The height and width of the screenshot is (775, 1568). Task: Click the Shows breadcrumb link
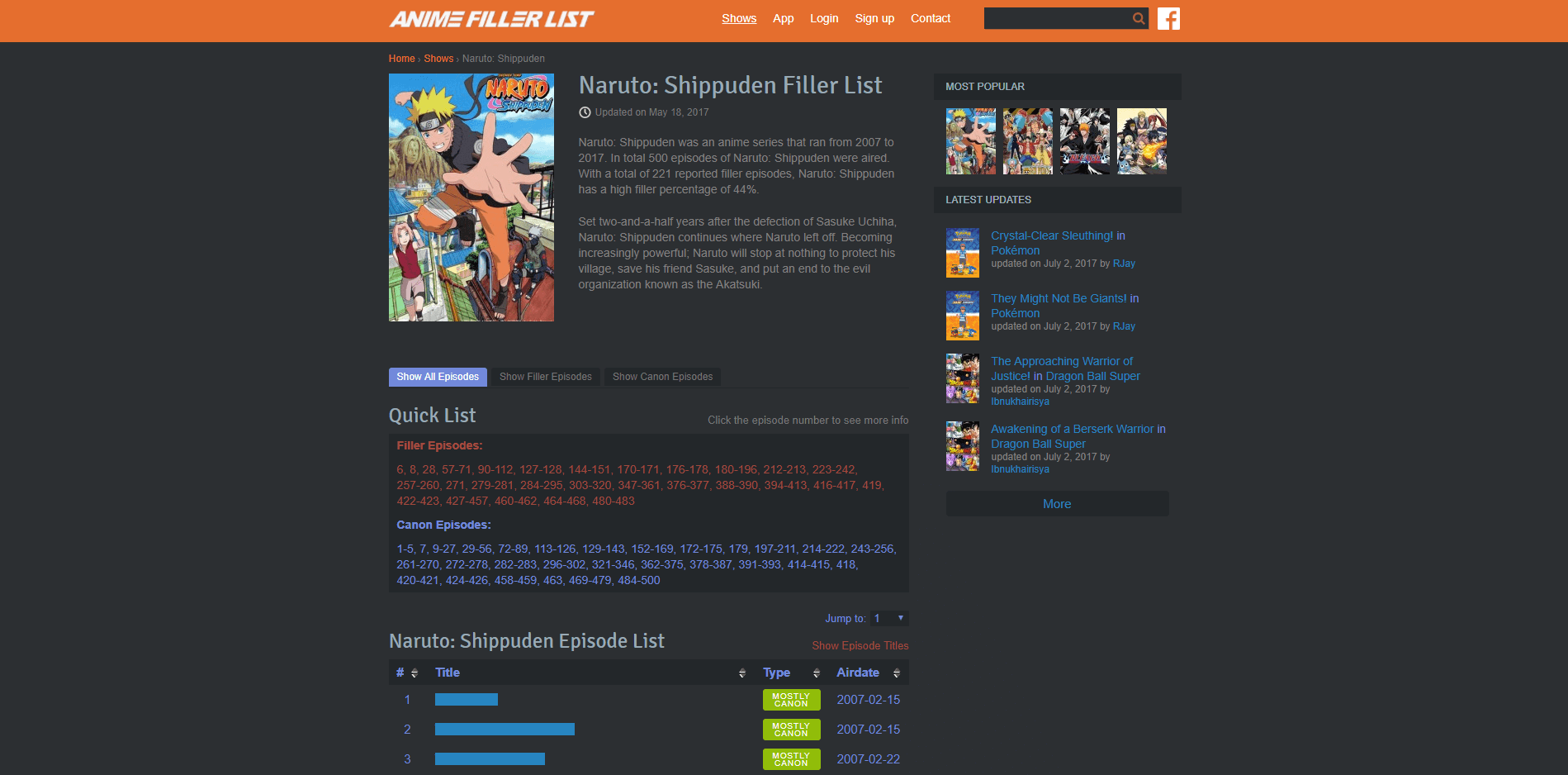[x=438, y=59]
